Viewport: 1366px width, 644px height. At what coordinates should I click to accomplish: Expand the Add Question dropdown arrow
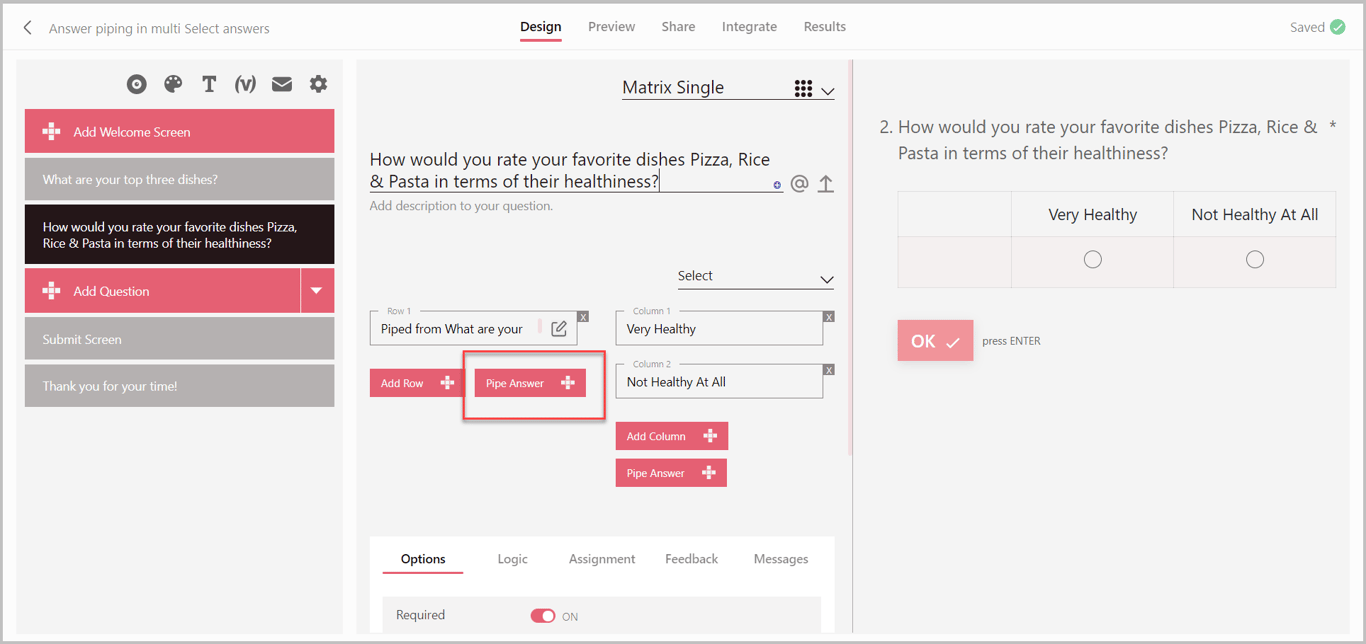[317, 291]
